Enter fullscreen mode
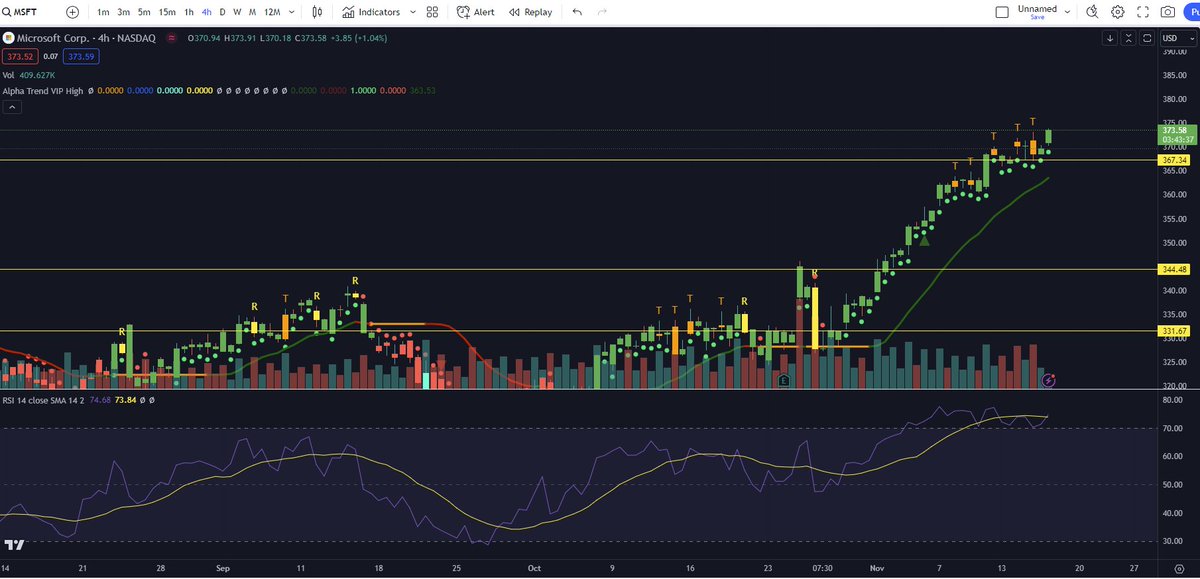The width and height of the screenshot is (1200, 579). [x=1142, y=12]
